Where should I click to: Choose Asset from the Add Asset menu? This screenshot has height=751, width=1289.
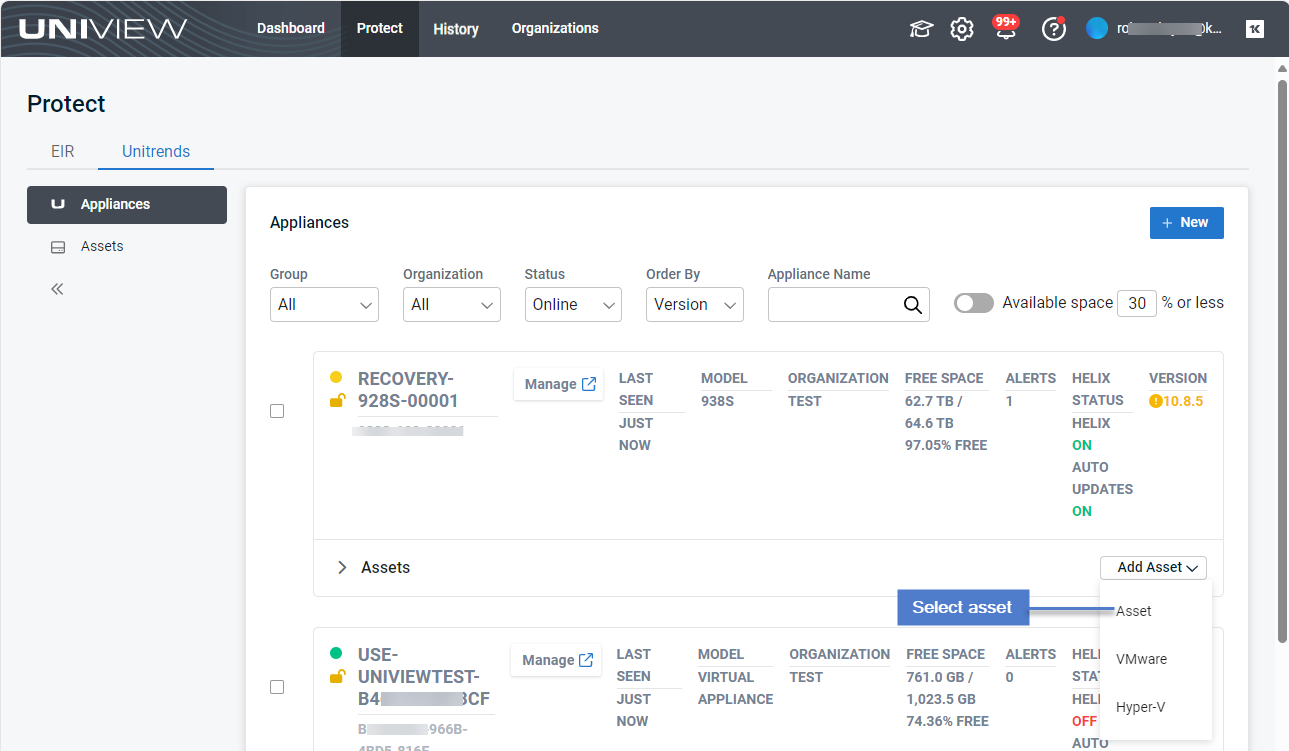coord(1134,611)
